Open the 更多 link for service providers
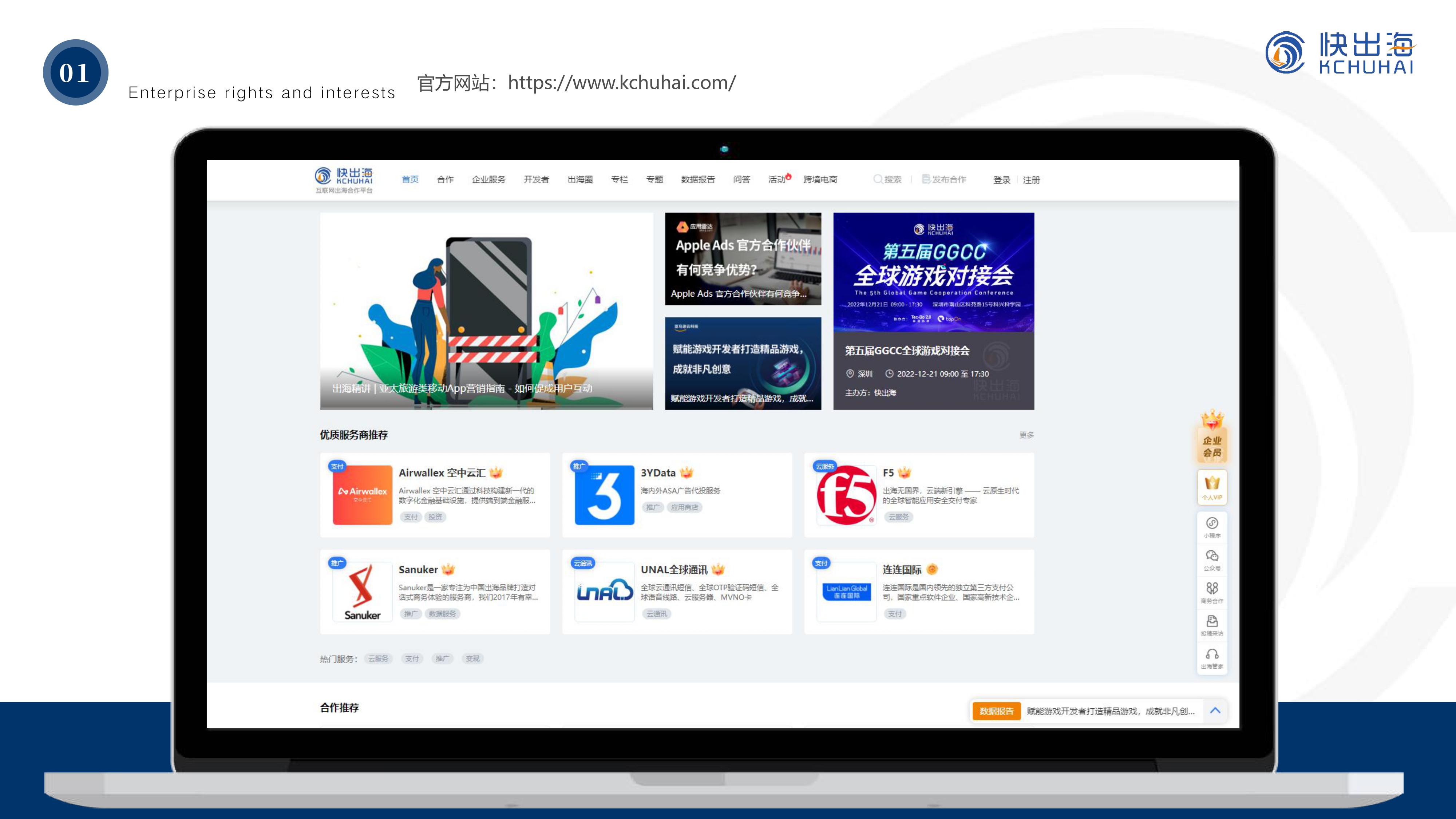 click(1026, 435)
